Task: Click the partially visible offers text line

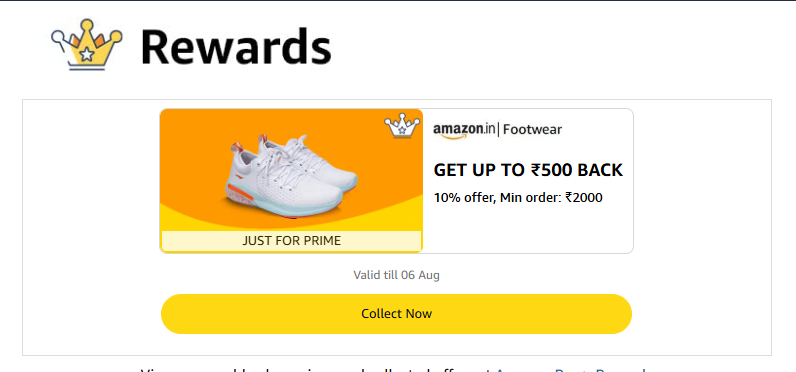Action: click(393, 370)
